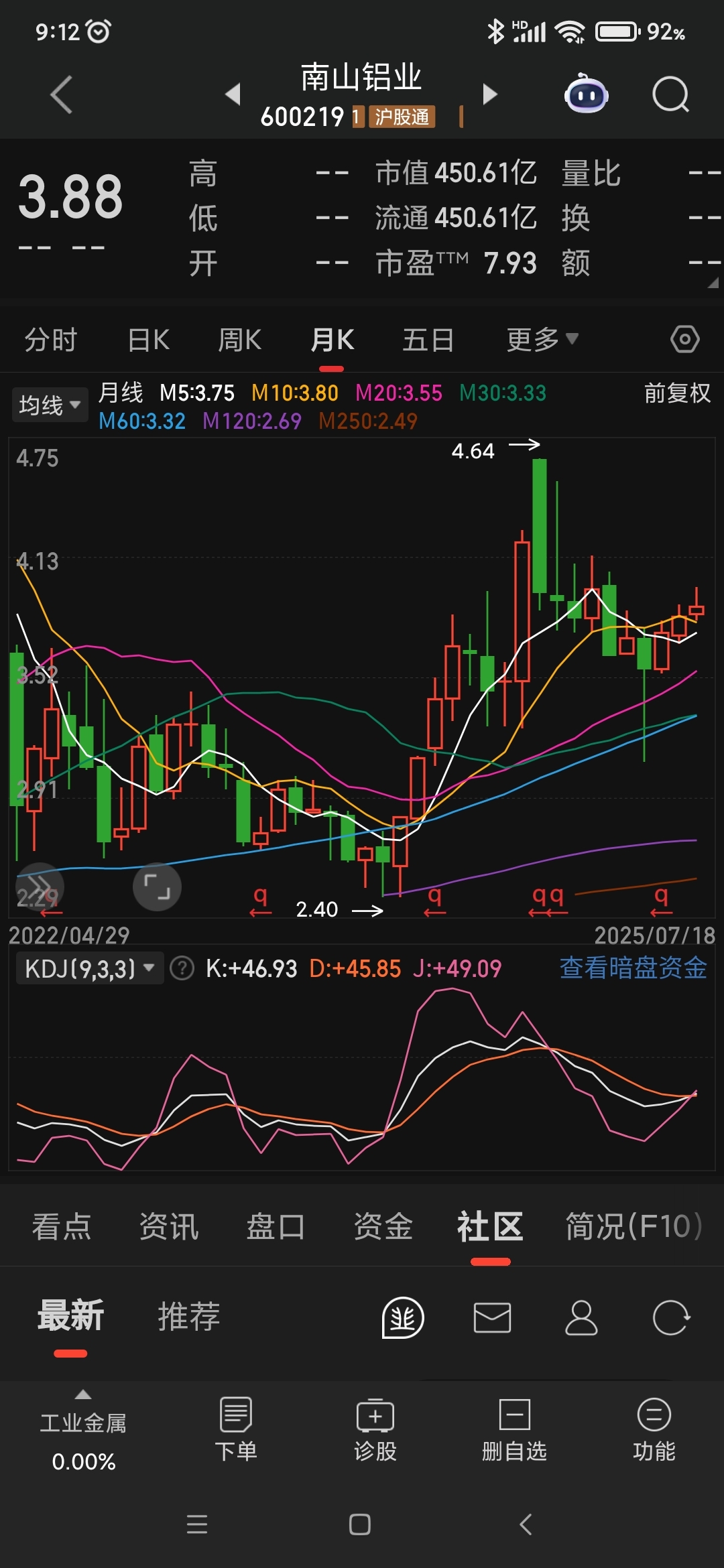The height and width of the screenshot is (1568, 724).
Task: Go to next stock with right triangle
Action: coord(490,94)
